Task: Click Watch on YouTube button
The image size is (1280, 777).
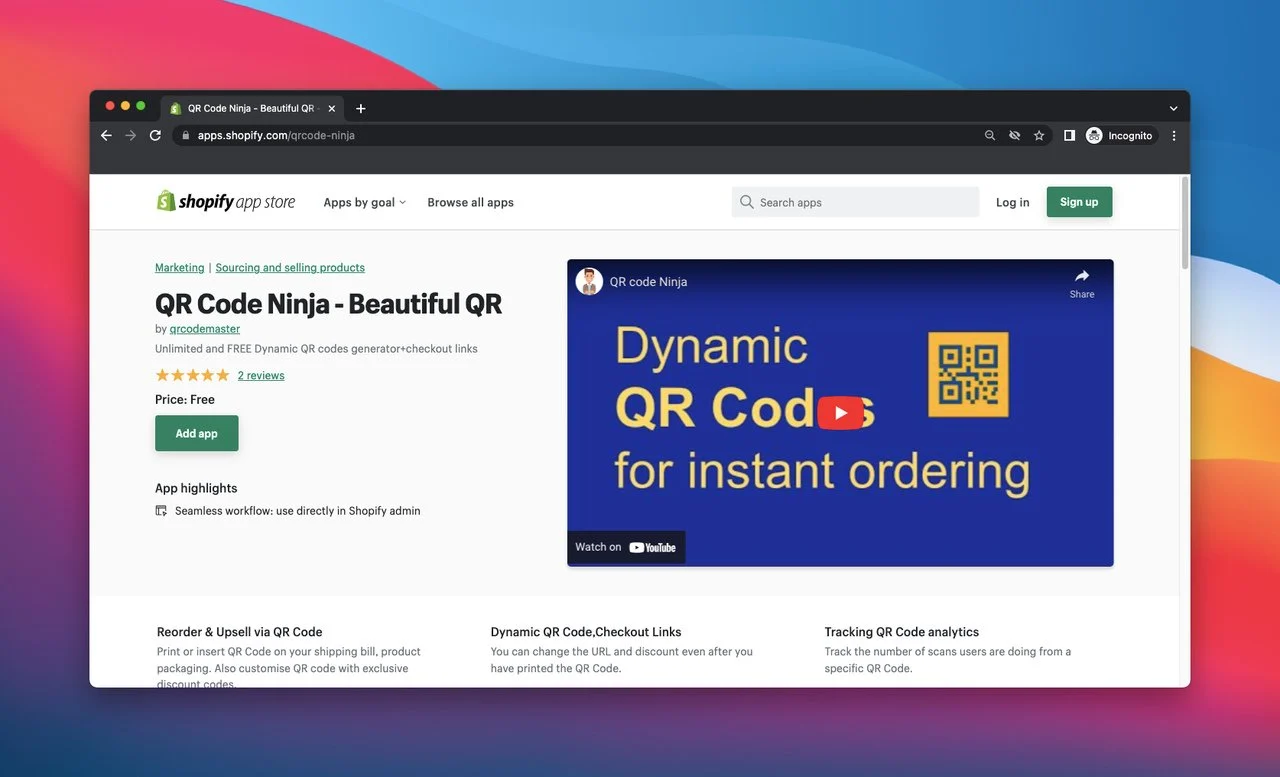Action: point(626,547)
